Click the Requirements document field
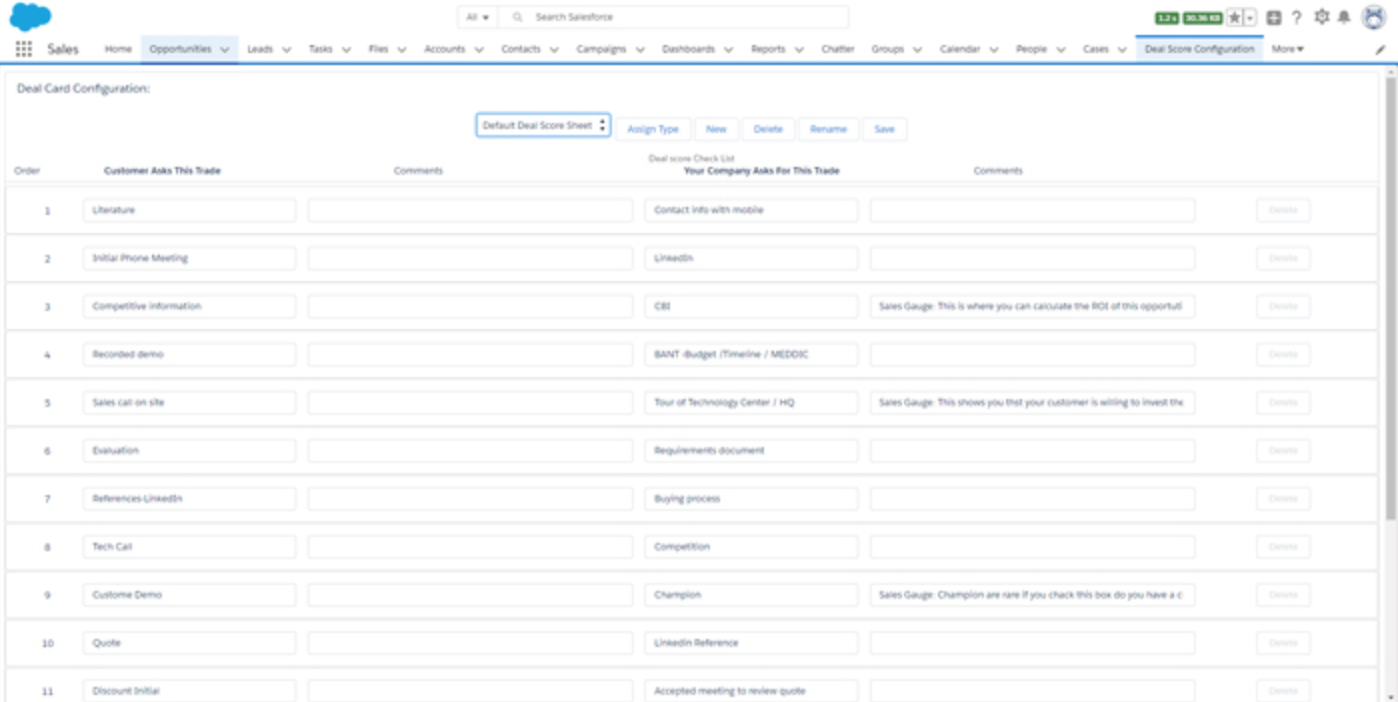 pyautogui.click(x=751, y=450)
